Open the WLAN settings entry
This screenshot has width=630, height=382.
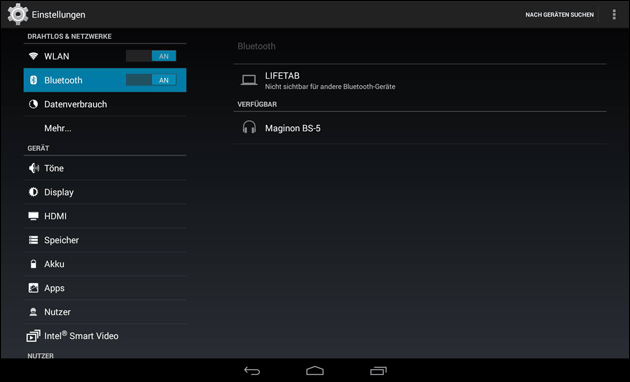[105, 56]
